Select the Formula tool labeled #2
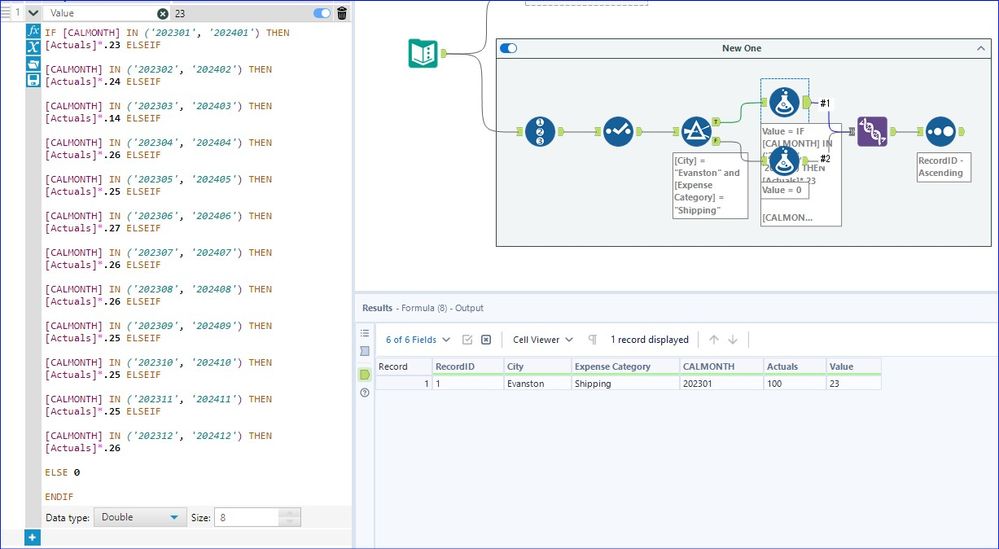The height and width of the screenshot is (549, 999). click(784, 160)
